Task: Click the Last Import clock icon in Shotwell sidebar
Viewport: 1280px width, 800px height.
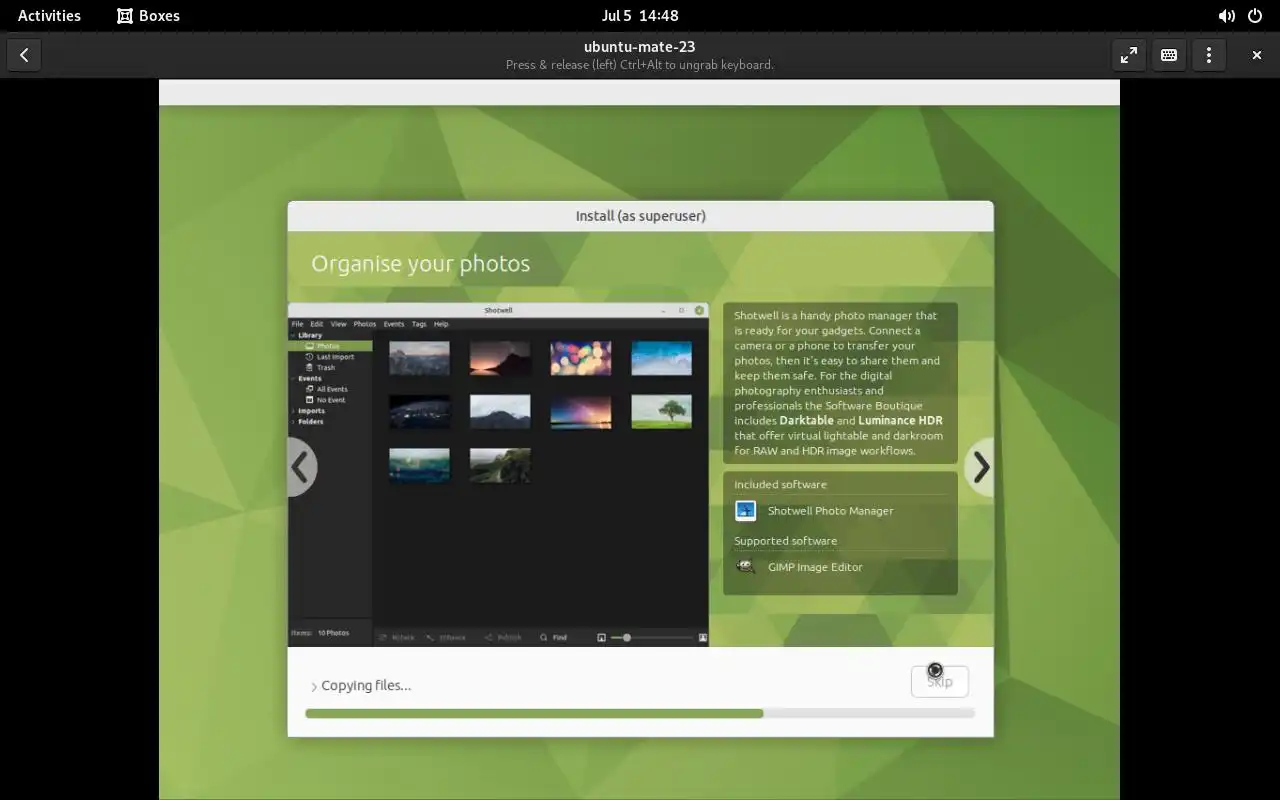Action: (310, 357)
